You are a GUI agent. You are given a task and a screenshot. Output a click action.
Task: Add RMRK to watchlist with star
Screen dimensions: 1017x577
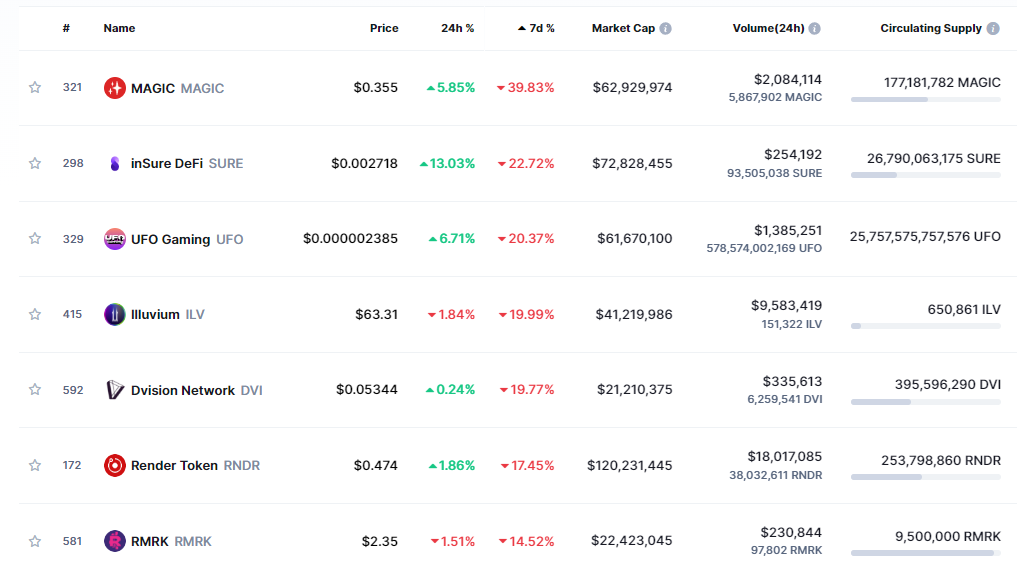(x=35, y=541)
